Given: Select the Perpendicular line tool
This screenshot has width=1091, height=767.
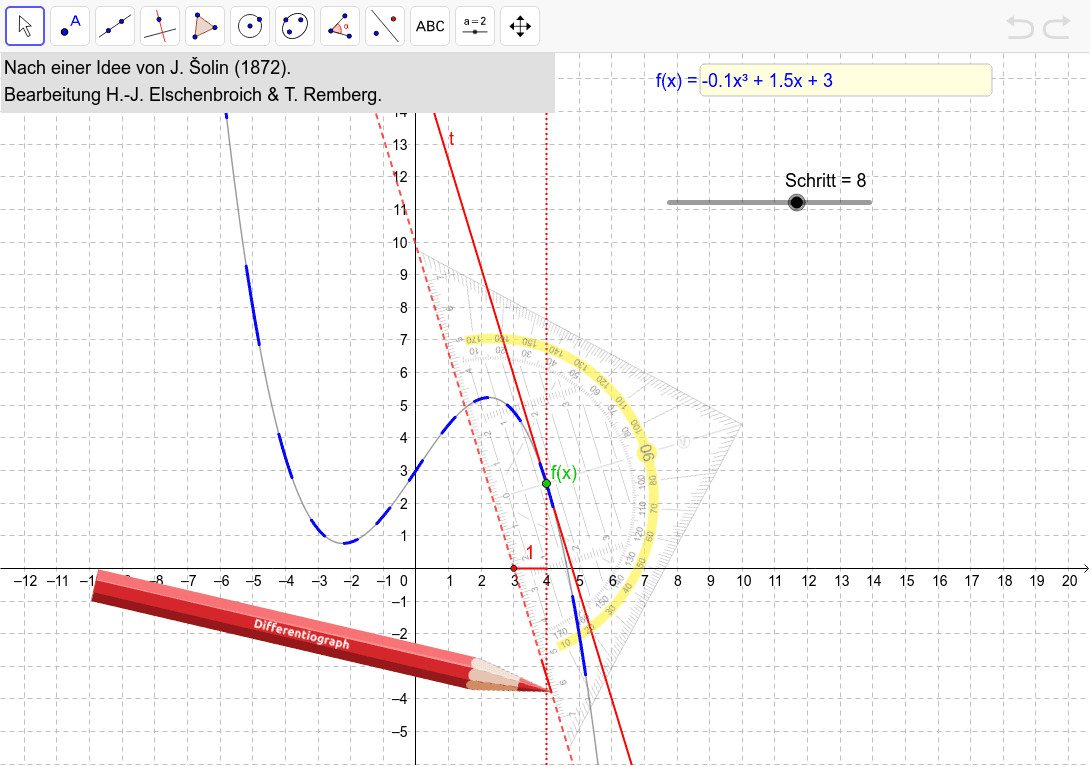Looking at the screenshot, I should coord(160,26).
